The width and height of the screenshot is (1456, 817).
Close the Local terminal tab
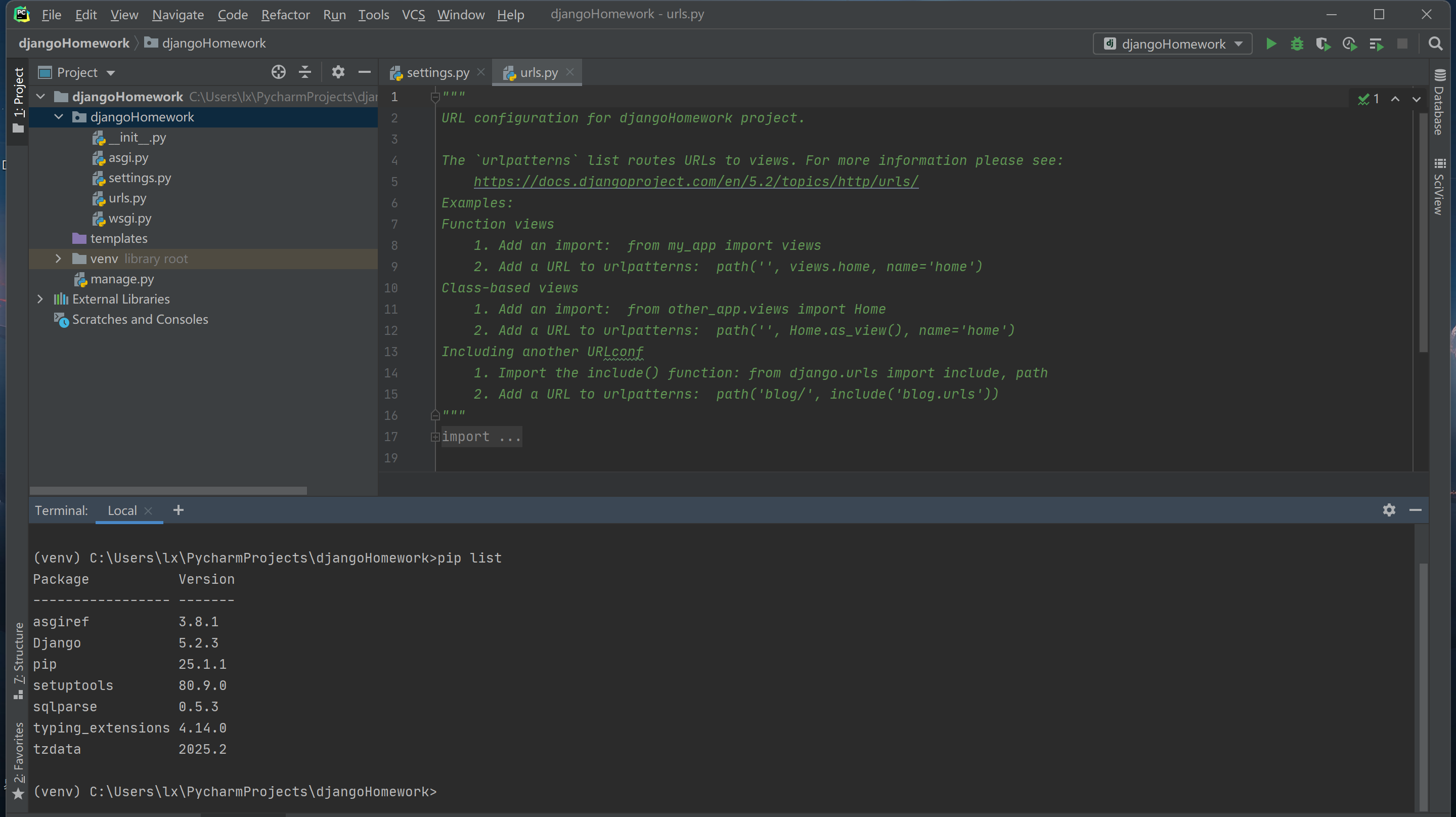point(149,510)
